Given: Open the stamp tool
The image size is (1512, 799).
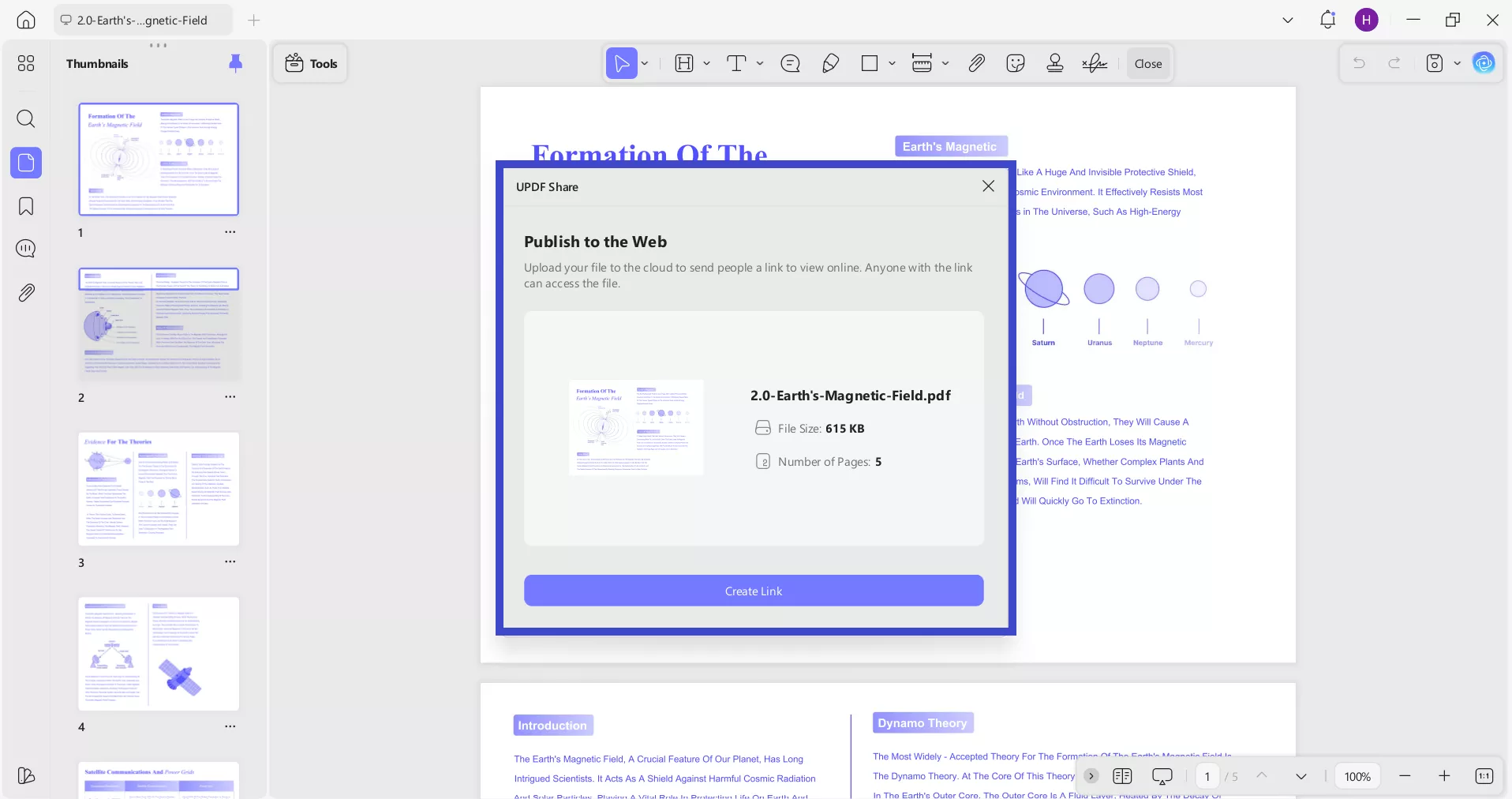Looking at the screenshot, I should click(1054, 63).
